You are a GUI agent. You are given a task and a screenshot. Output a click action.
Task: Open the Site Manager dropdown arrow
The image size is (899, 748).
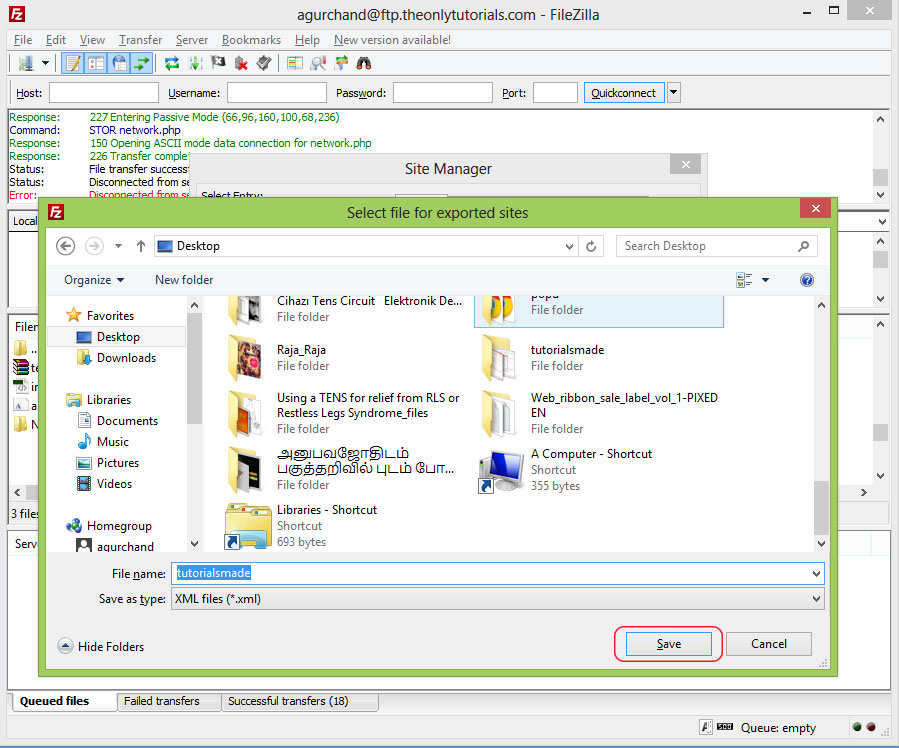(x=45, y=62)
